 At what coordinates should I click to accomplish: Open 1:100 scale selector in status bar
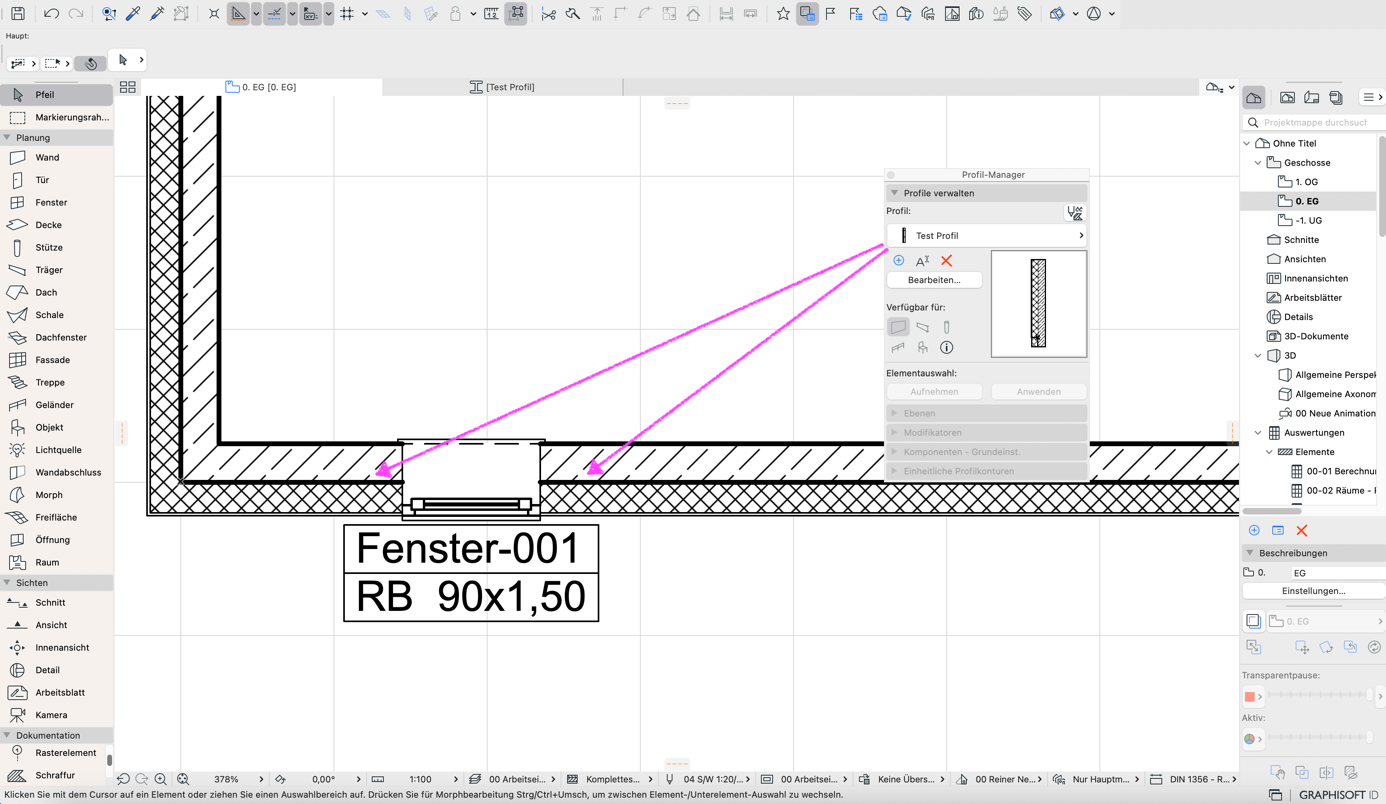[x=420, y=779]
